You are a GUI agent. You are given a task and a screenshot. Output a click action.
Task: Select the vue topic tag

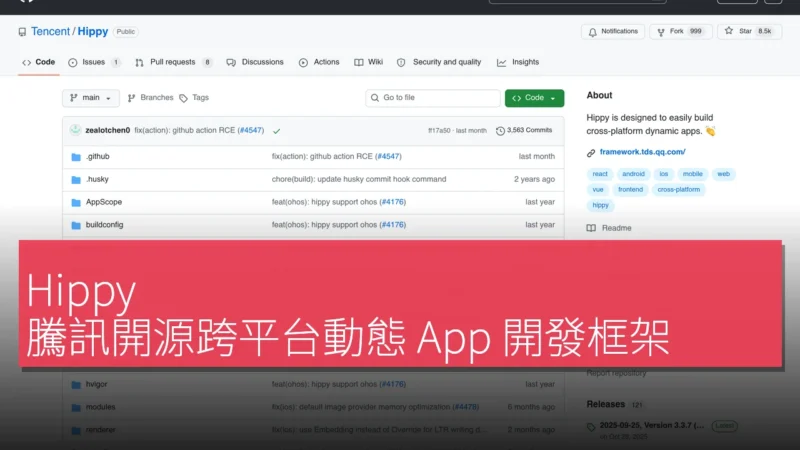coord(598,189)
